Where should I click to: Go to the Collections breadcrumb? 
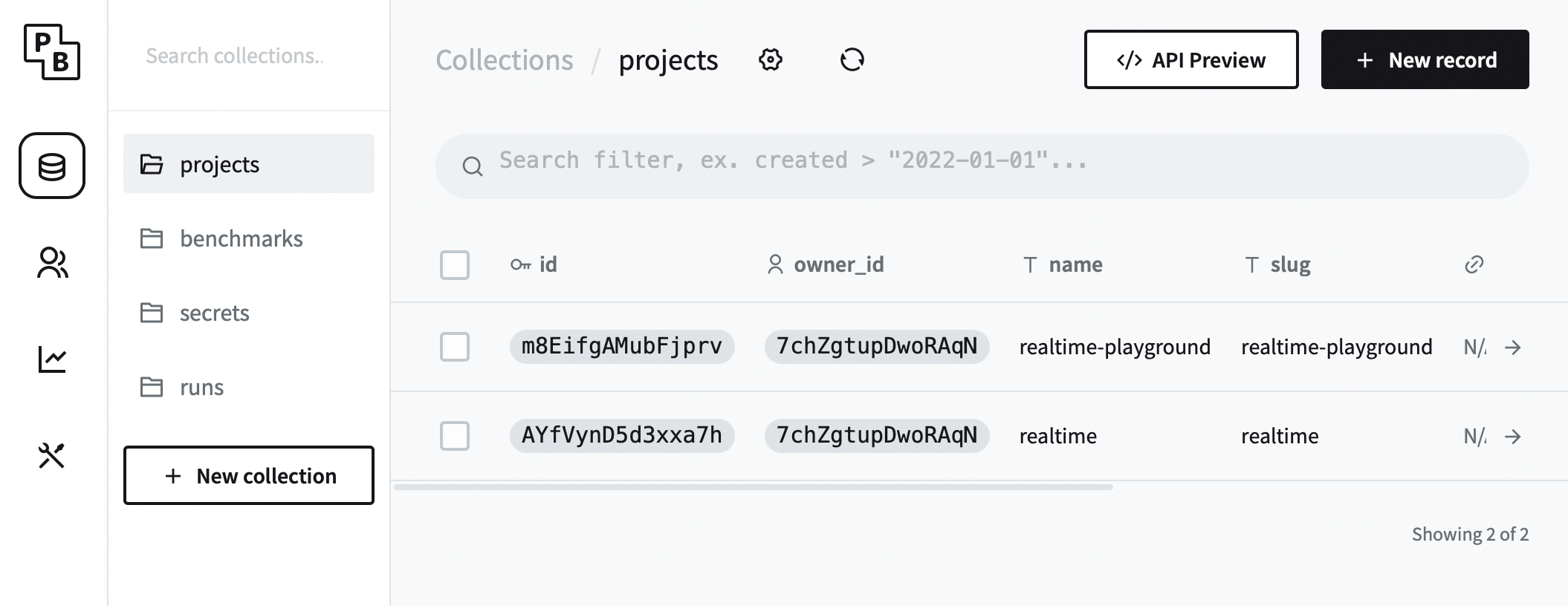coord(505,60)
